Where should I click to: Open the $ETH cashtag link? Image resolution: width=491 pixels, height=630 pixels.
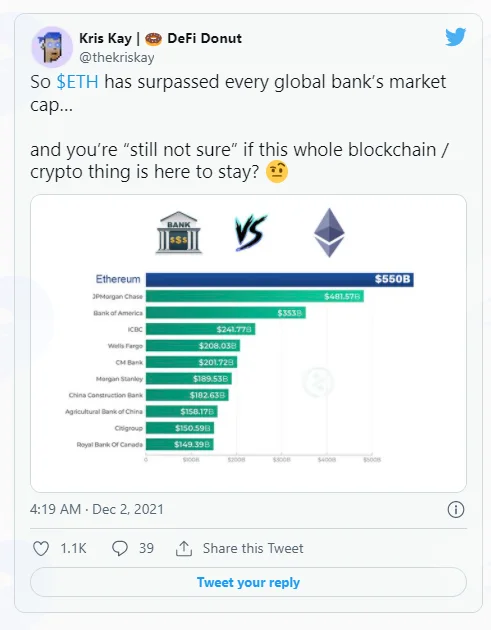(78, 82)
